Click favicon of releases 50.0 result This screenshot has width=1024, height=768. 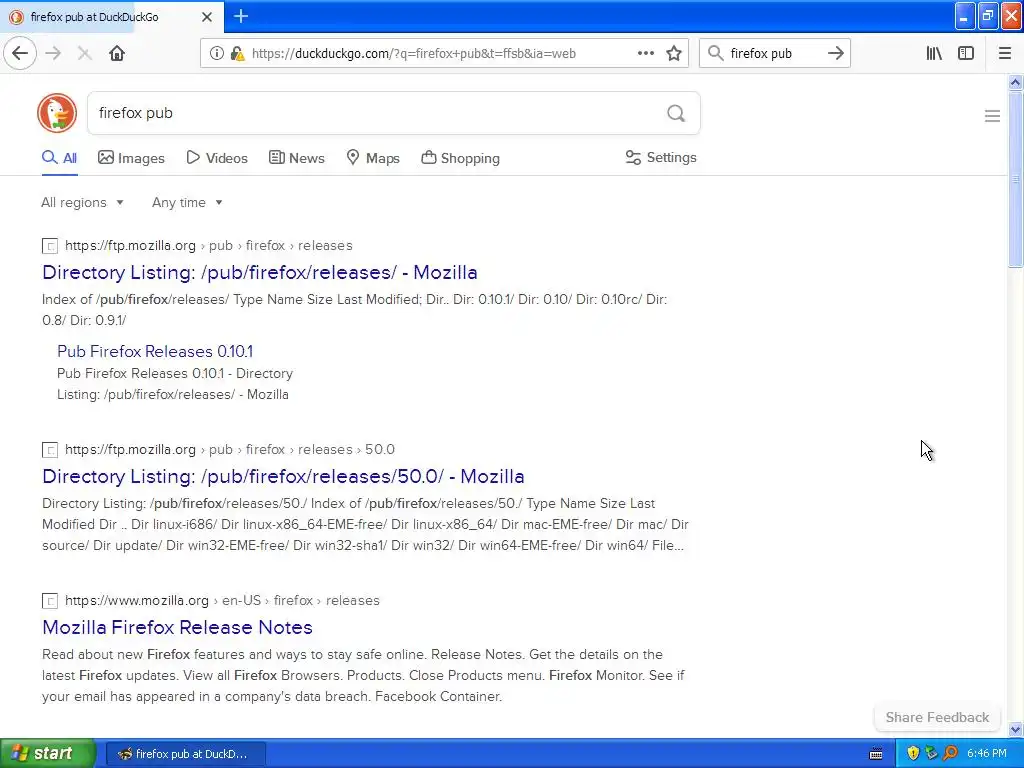click(x=50, y=450)
